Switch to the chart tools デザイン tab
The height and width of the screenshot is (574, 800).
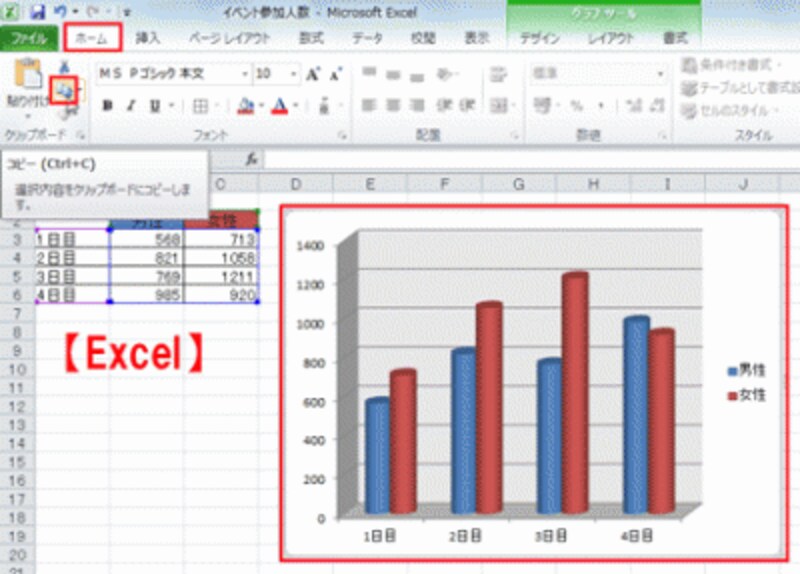540,38
